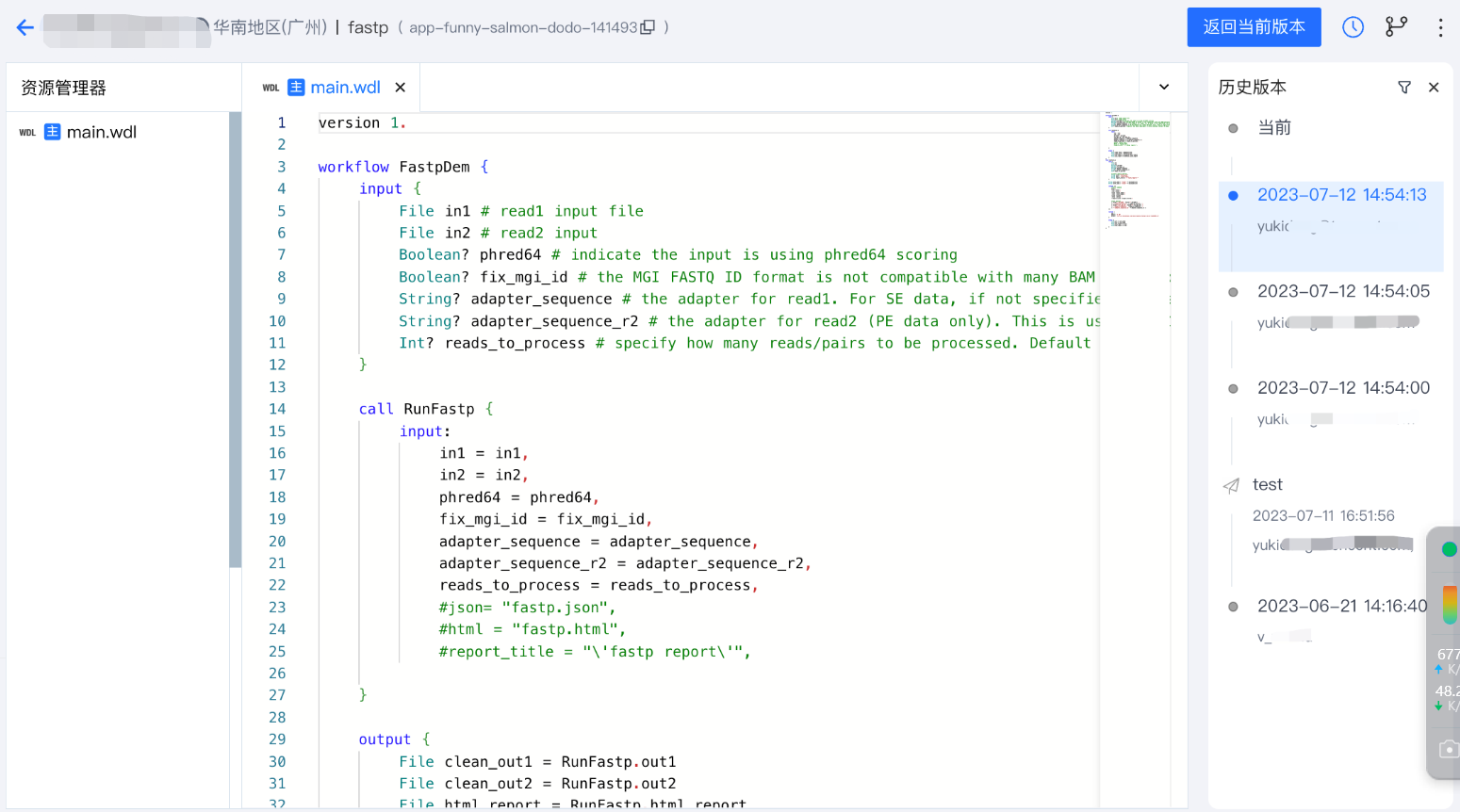Screen dimensions: 1460x812
Task: Click the code minimap preview
Action: tap(1136, 170)
